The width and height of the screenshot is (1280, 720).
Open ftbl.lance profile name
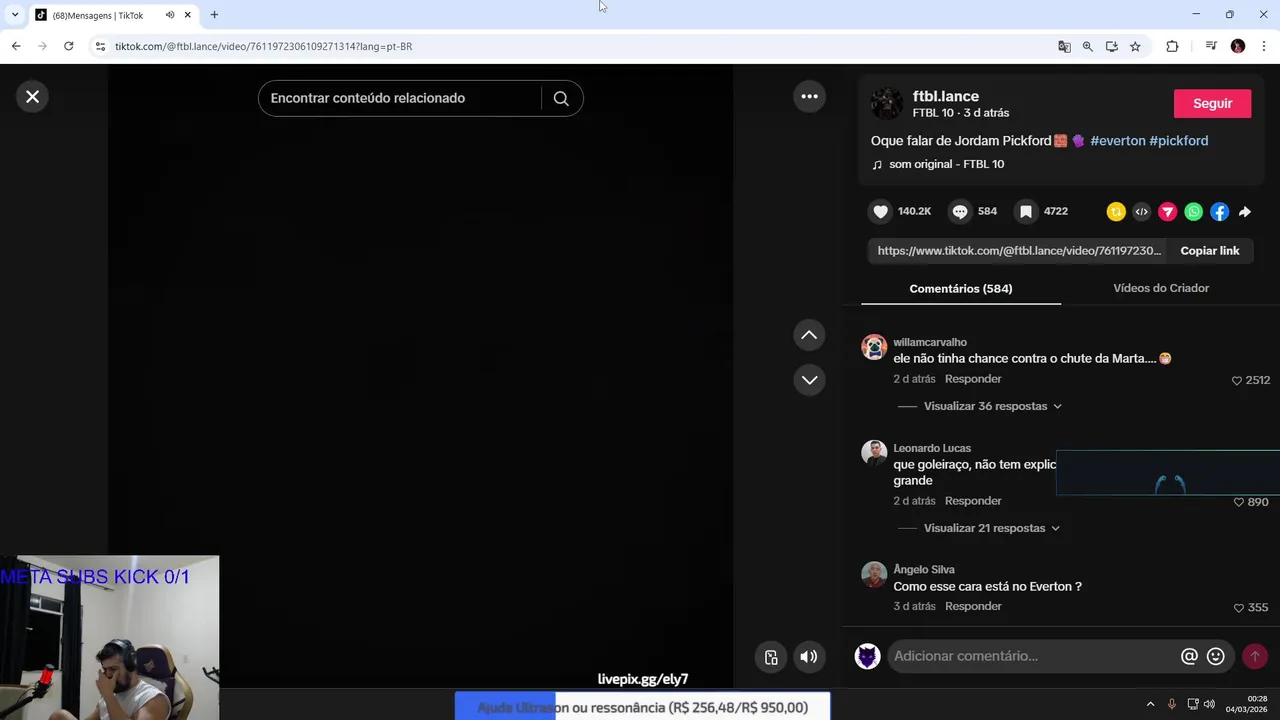click(945, 96)
